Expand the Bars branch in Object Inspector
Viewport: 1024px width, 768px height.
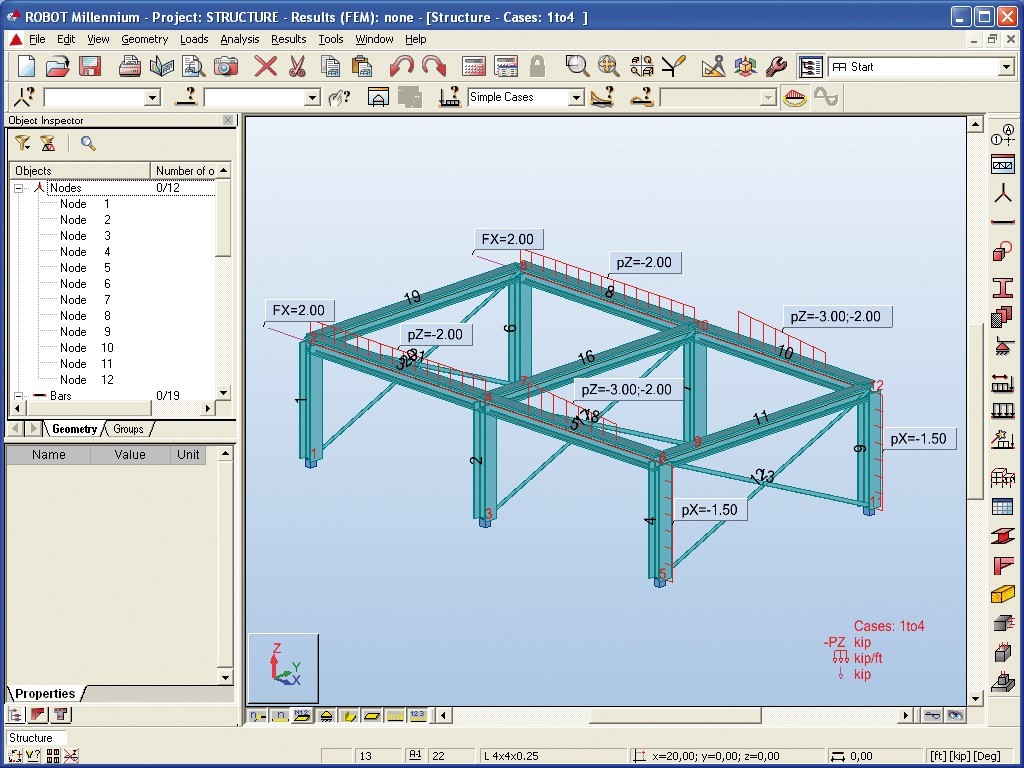tap(18, 395)
